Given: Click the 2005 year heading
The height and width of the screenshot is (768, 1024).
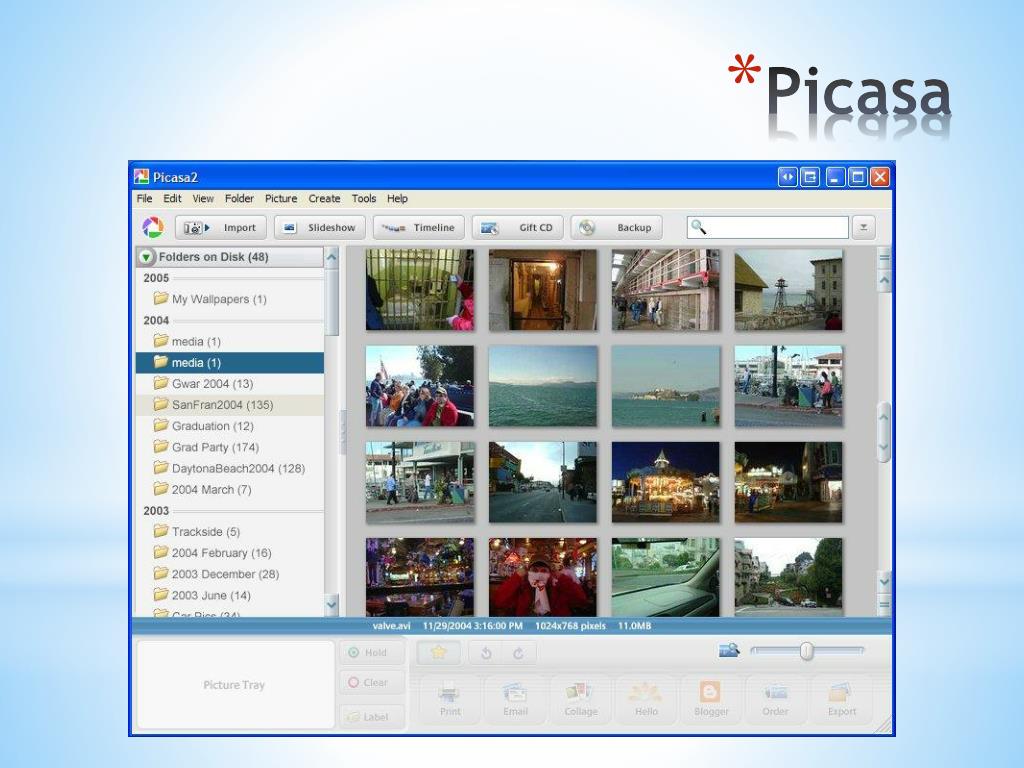Looking at the screenshot, I should pos(156,278).
